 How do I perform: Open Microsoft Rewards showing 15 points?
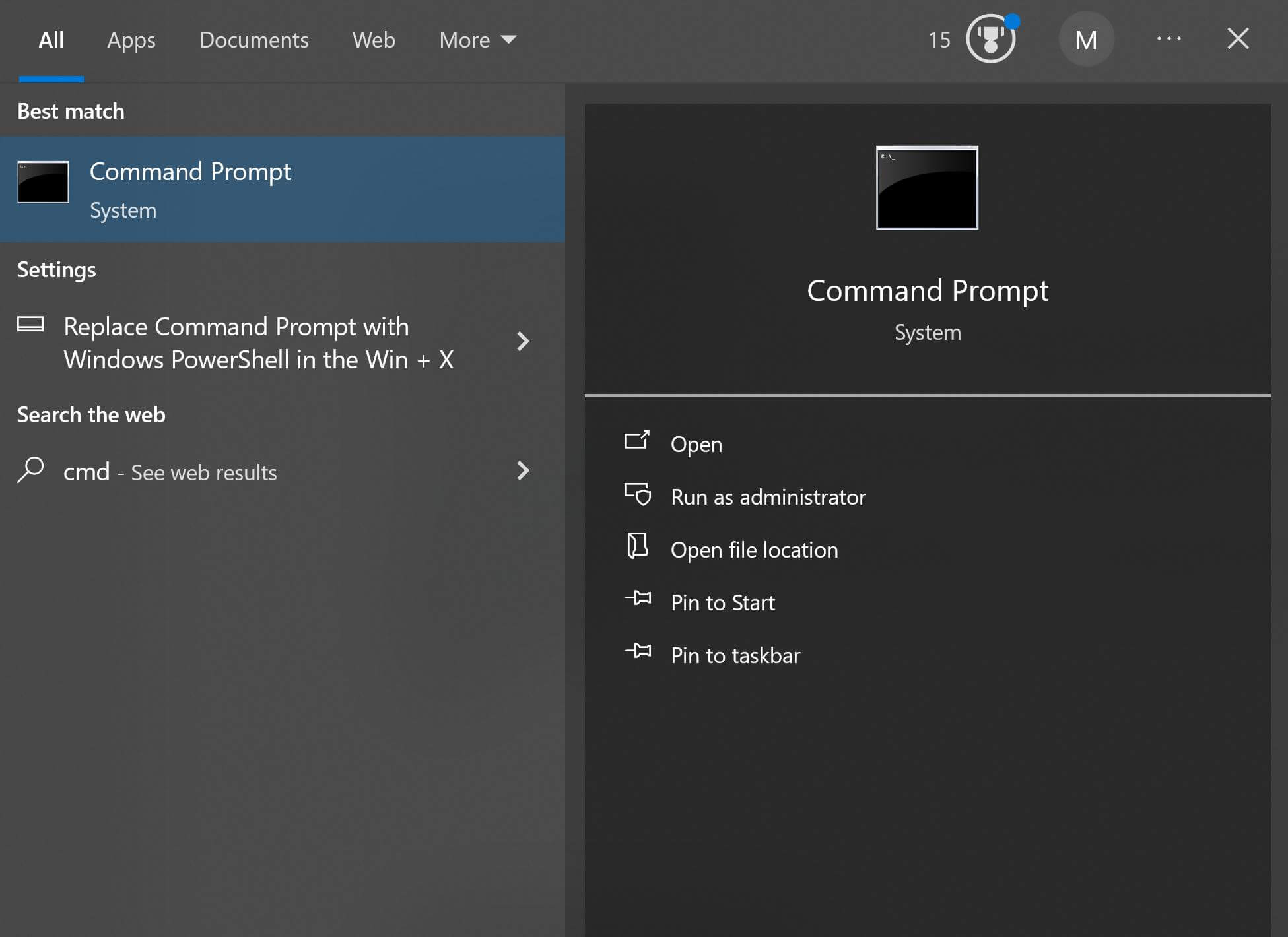(x=989, y=40)
